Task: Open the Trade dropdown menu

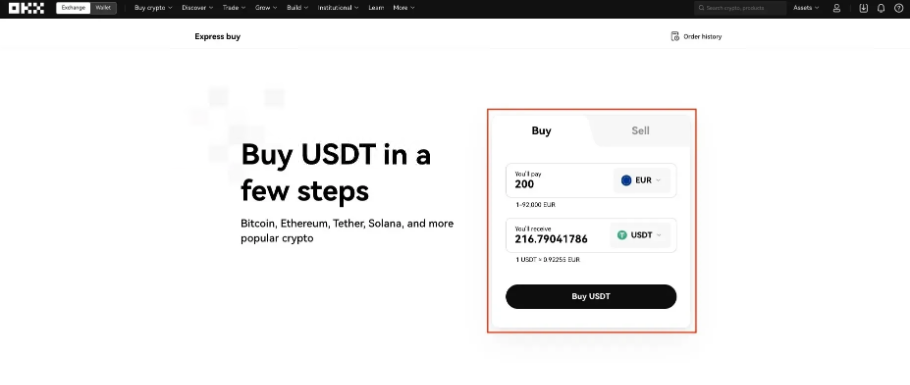Action: point(234,8)
